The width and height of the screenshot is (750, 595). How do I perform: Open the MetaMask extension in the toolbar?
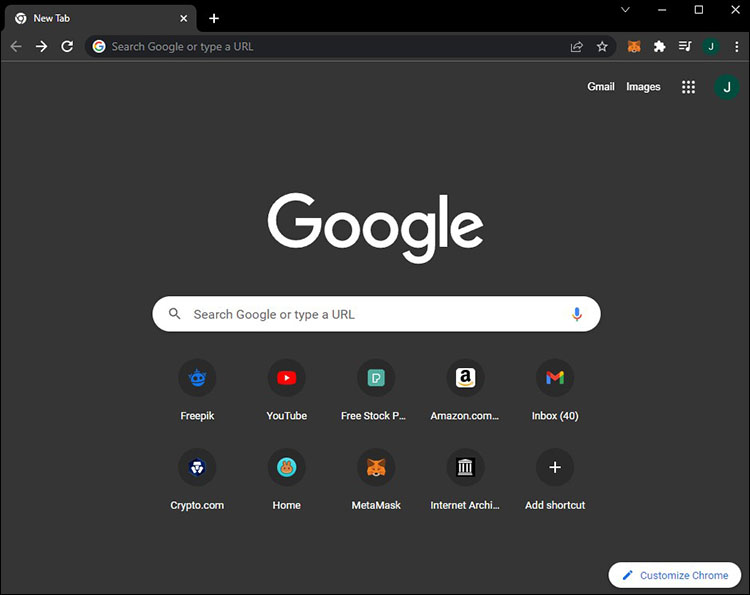(634, 46)
